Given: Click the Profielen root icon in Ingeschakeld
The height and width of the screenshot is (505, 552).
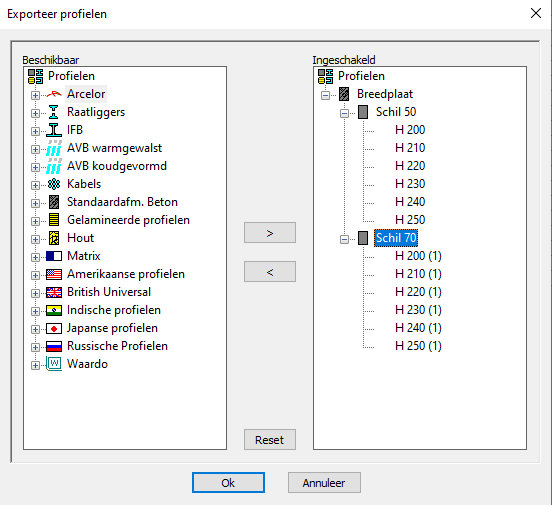Looking at the screenshot, I should click(326, 76).
